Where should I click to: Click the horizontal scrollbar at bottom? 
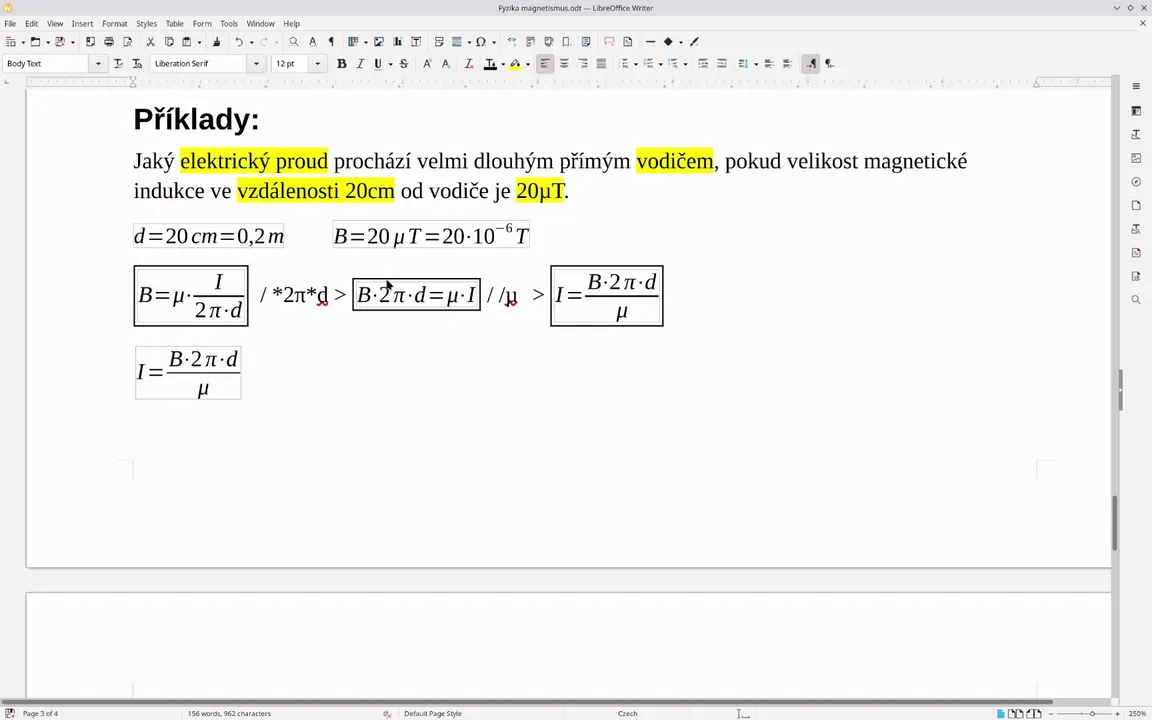coord(526,702)
